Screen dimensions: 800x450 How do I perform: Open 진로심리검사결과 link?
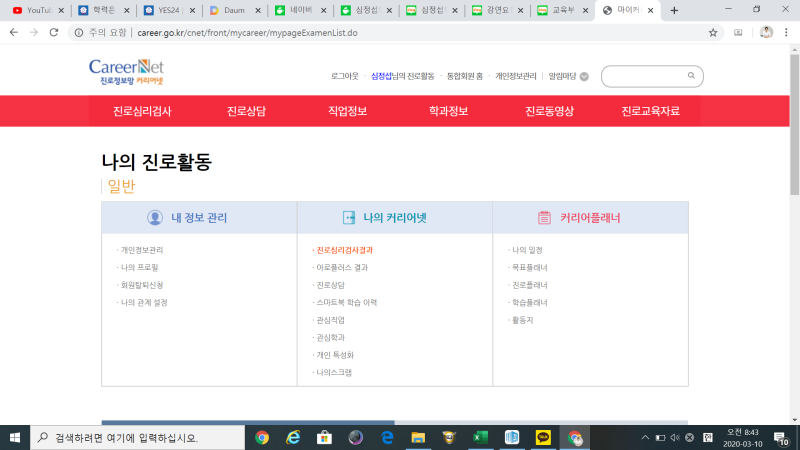coord(344,250)
